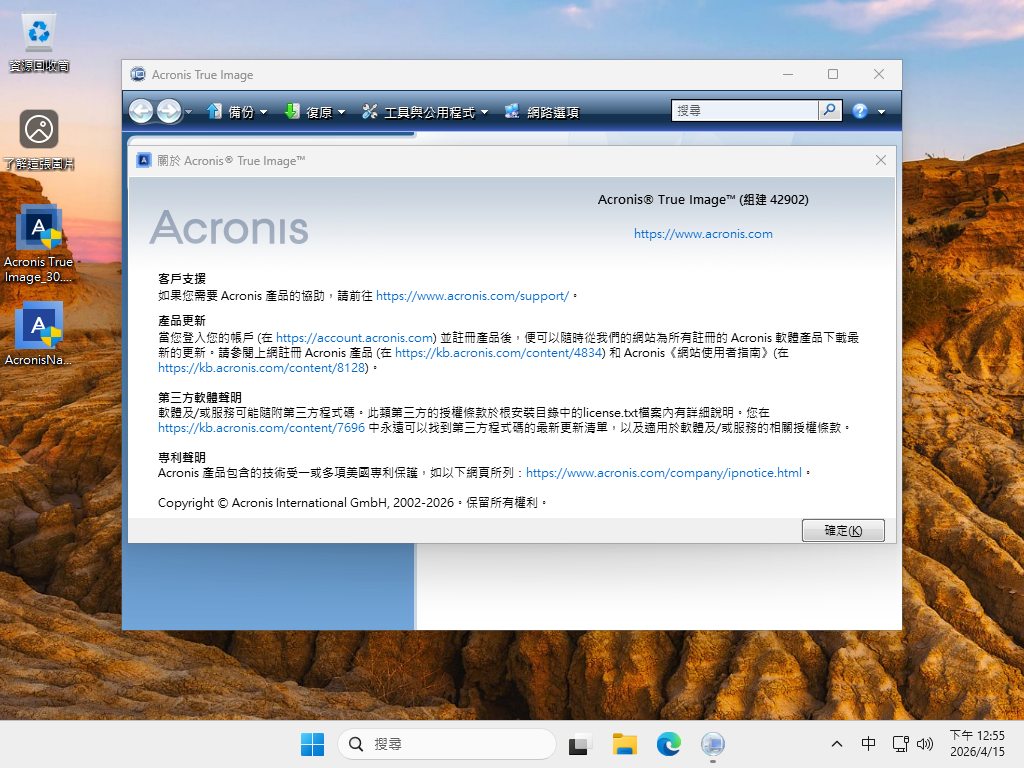Click the forward navigation arrow
The image size is (1024, 768).
(x=168, y=111)
